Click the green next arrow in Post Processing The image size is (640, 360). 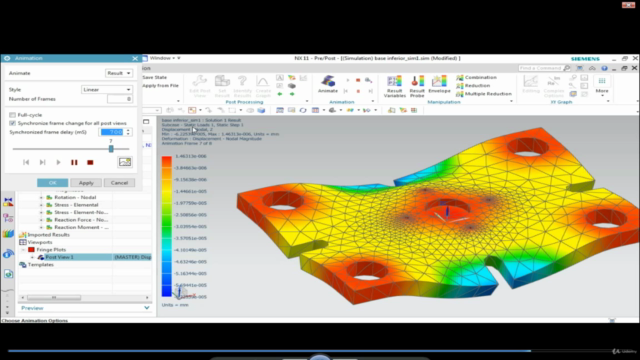coord(292,94)
